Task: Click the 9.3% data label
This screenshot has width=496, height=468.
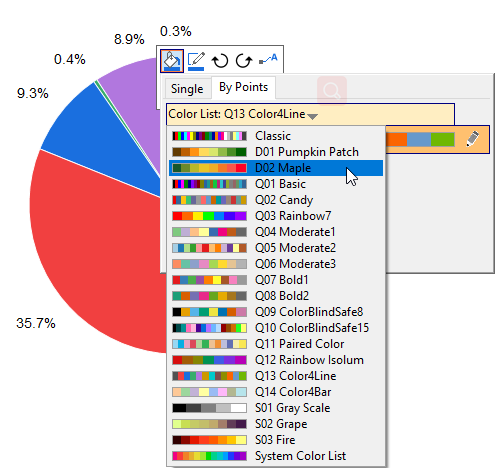Action: point(33,93)
